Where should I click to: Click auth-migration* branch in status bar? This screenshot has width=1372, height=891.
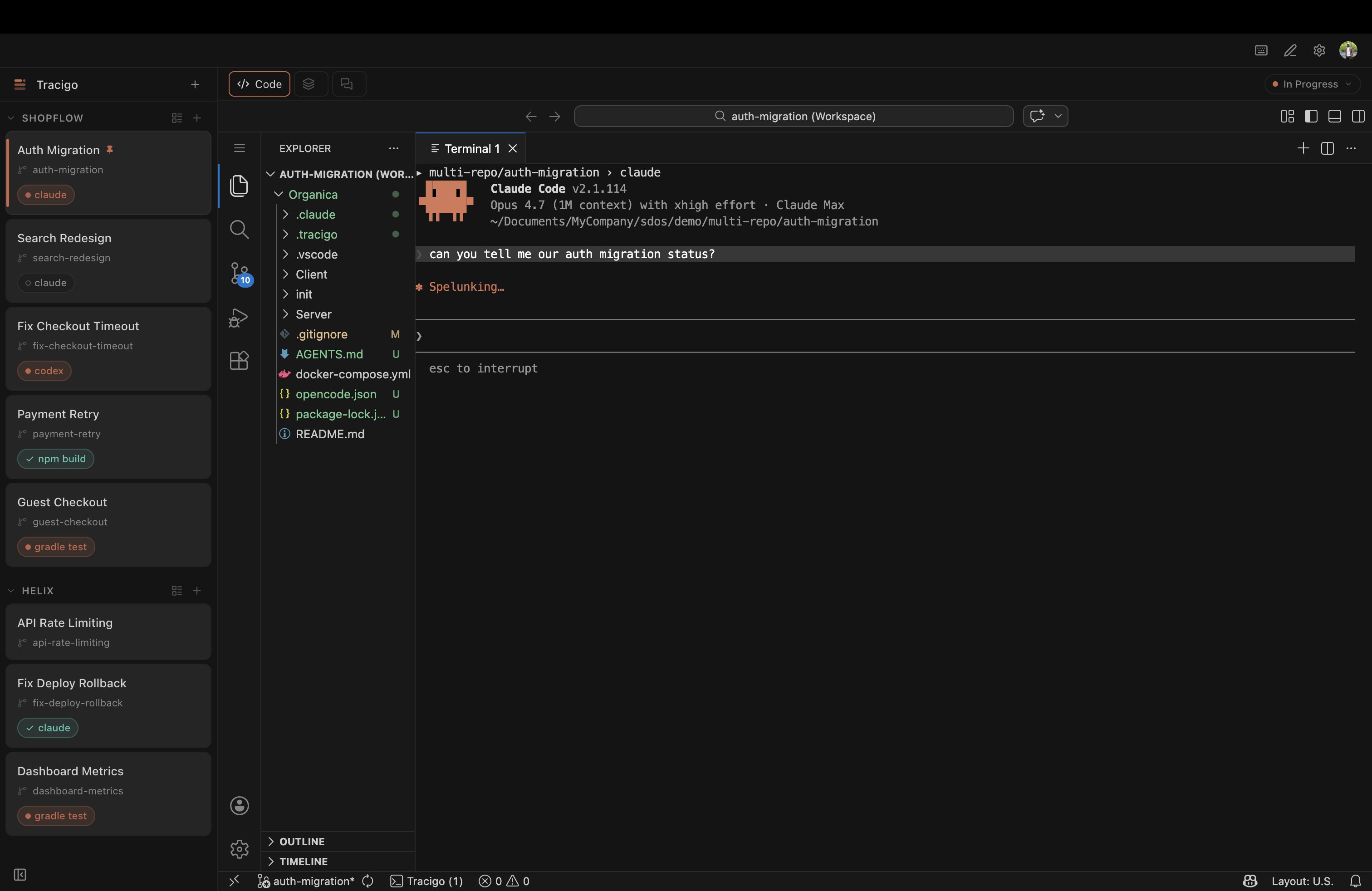pyautogui.click(x=306, y=881)
